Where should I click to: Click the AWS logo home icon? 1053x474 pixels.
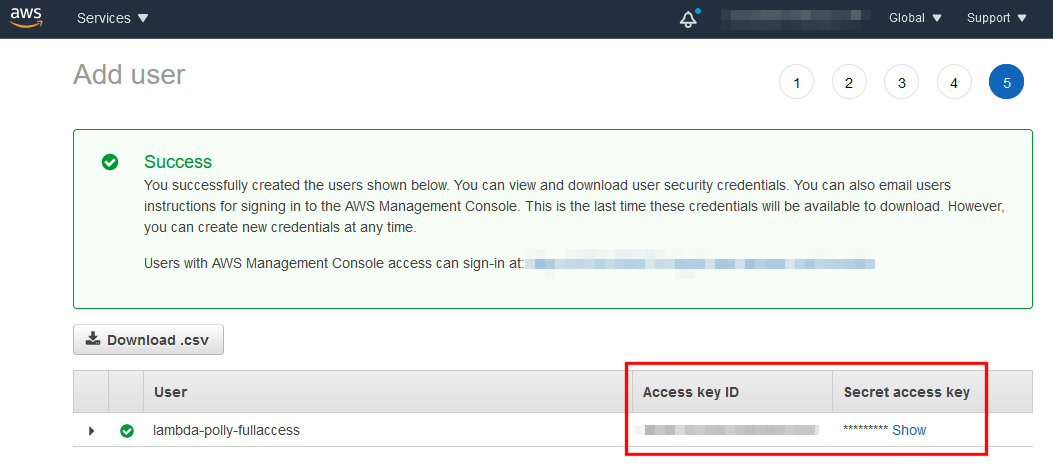click(x=27, y=17)
